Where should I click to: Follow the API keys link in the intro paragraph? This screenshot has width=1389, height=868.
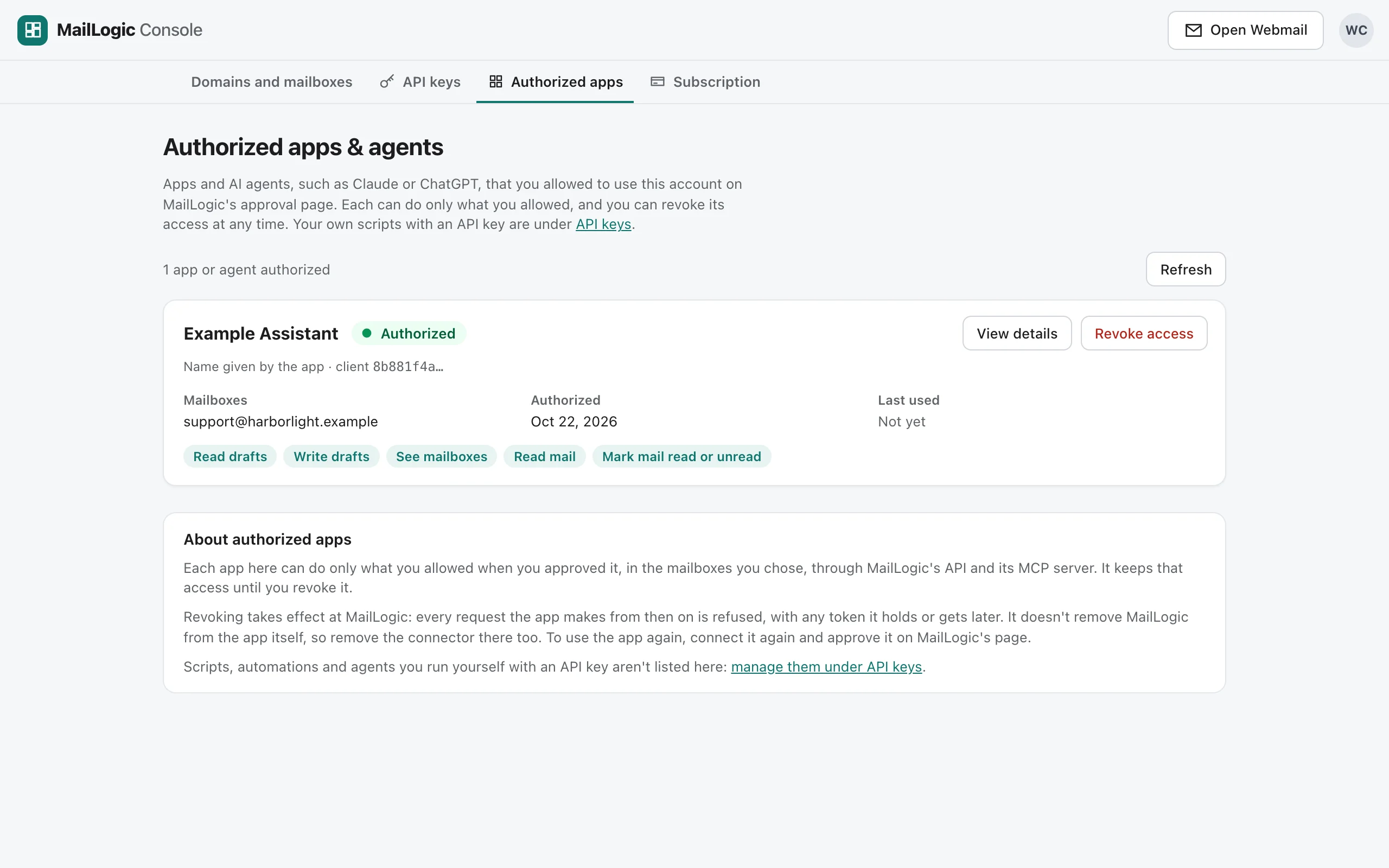(x=603, y=225)
